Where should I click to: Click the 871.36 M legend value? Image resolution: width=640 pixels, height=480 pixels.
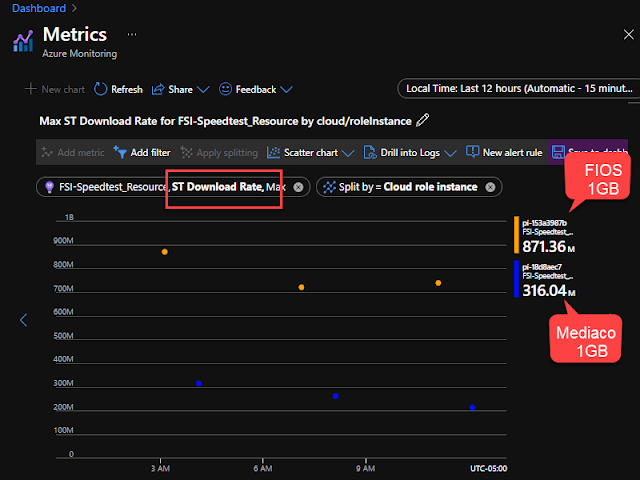(549, 247)
